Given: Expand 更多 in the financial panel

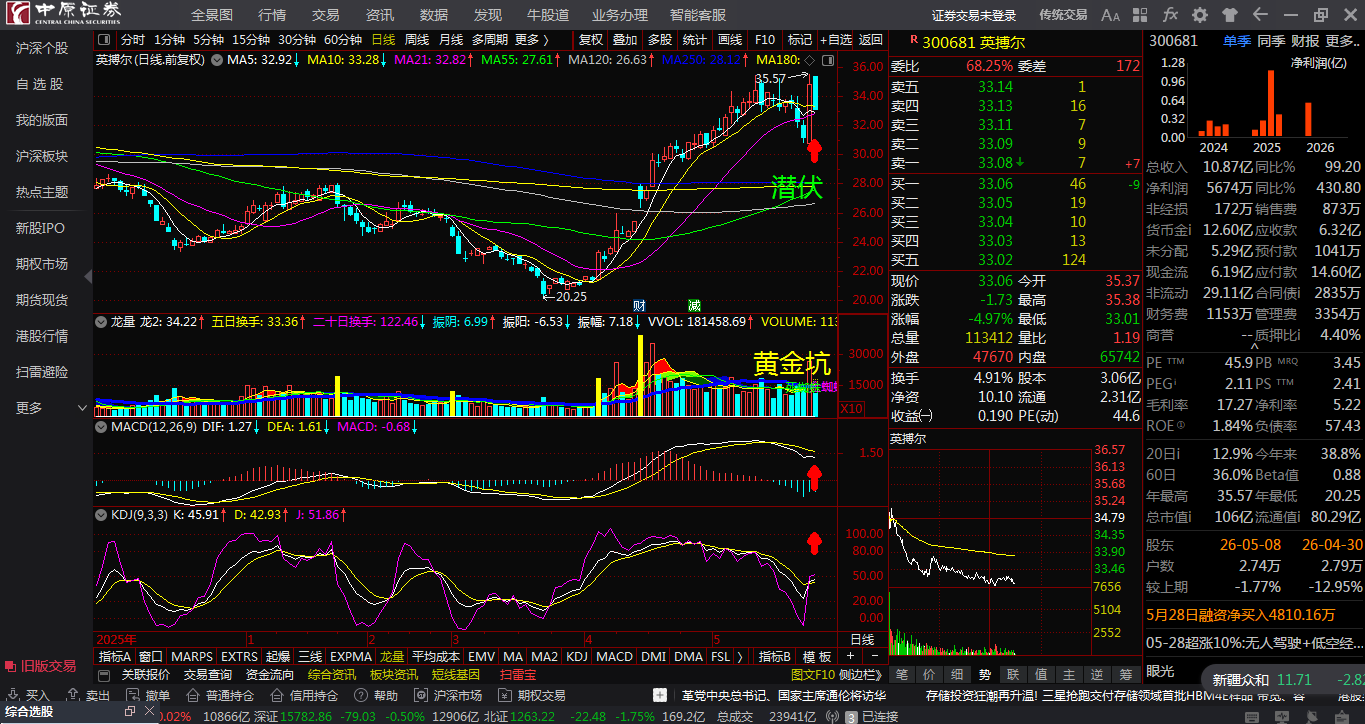Looking at the screenshot, I should pyautogui.click(x=1343, y=41).
